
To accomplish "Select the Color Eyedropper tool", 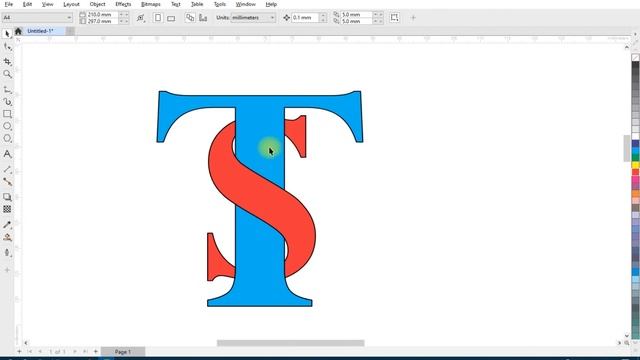I will click(7, 224).
